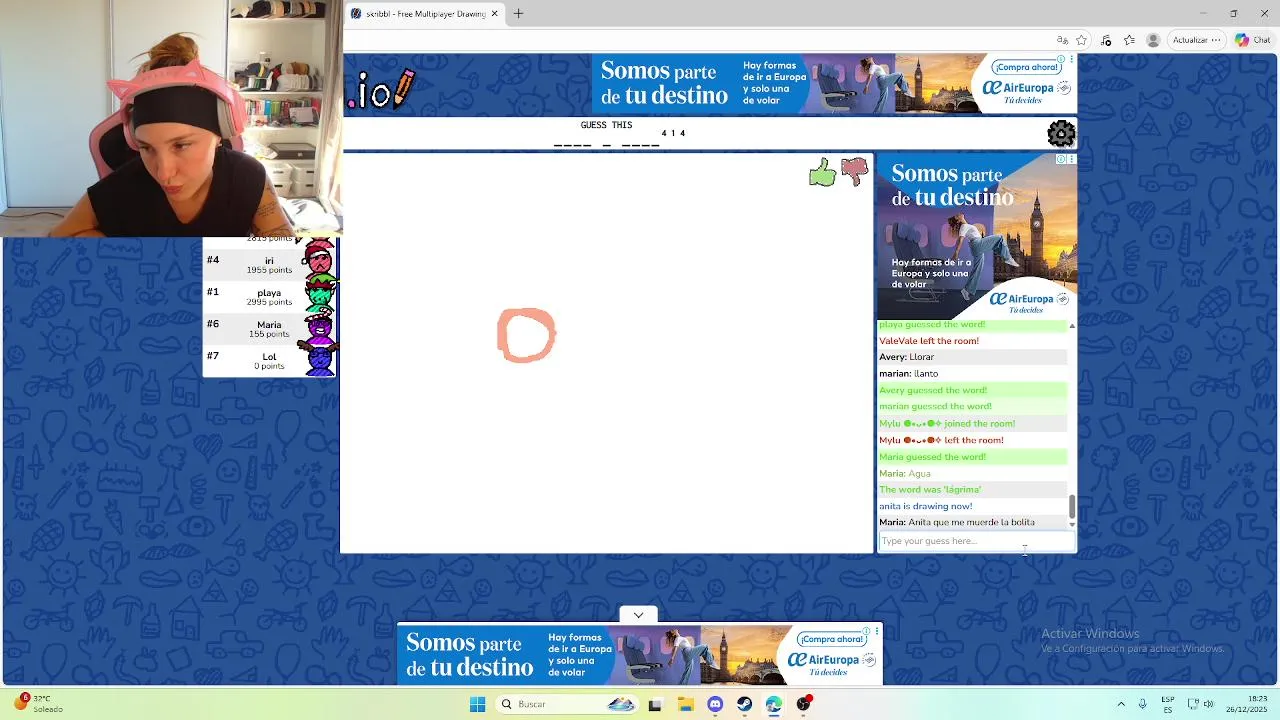Click 'The word was lágrima' message
This screenshot has width=1280, height=720.
930,490
